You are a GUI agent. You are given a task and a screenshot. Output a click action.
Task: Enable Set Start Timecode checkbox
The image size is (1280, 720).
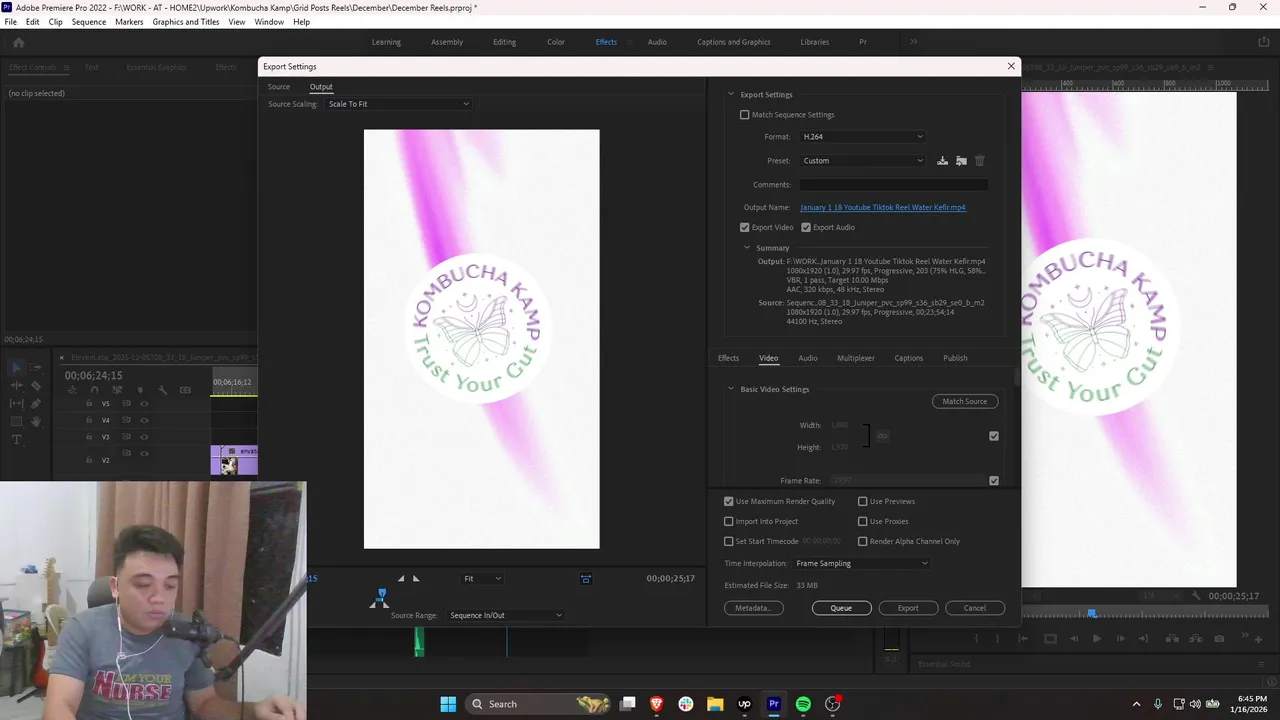(729, 541)
